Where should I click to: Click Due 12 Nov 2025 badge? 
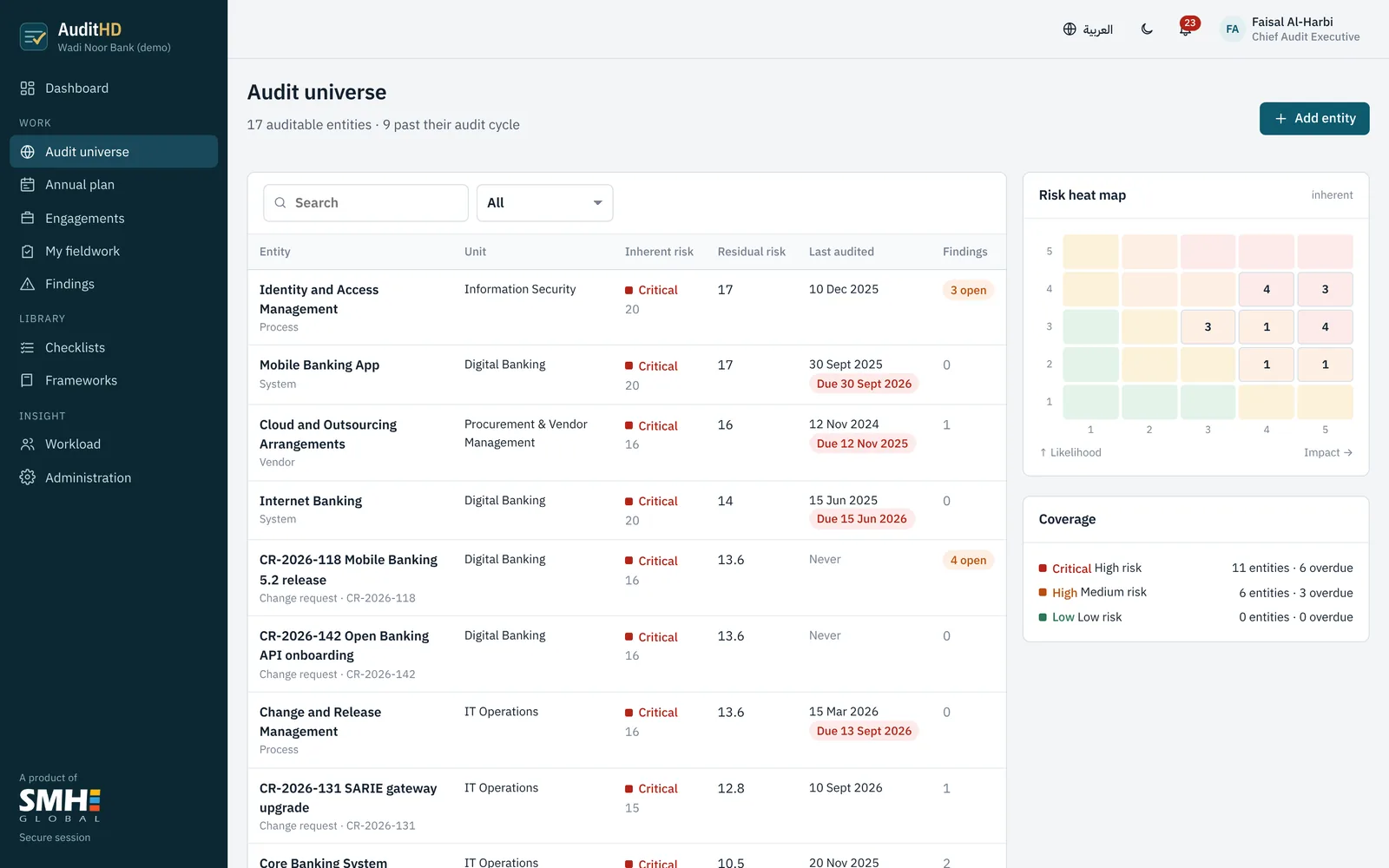point(862,444)
